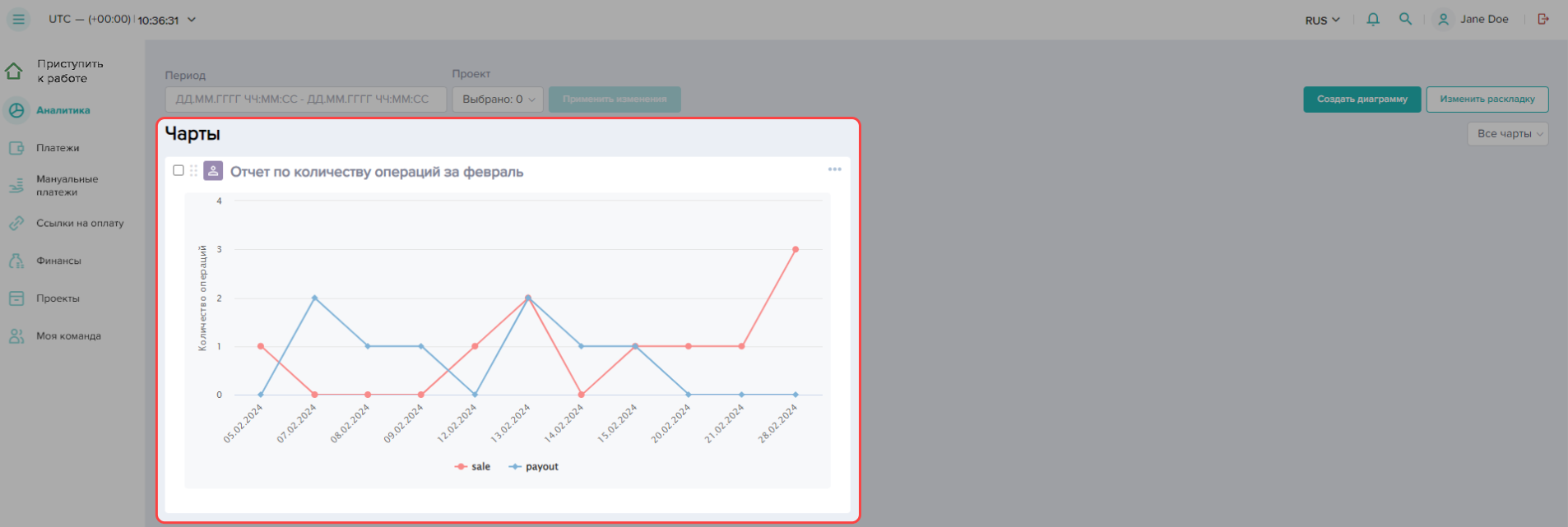Tick the chart selection checkbox
The image size is (1568, 527).
point(179,170)
